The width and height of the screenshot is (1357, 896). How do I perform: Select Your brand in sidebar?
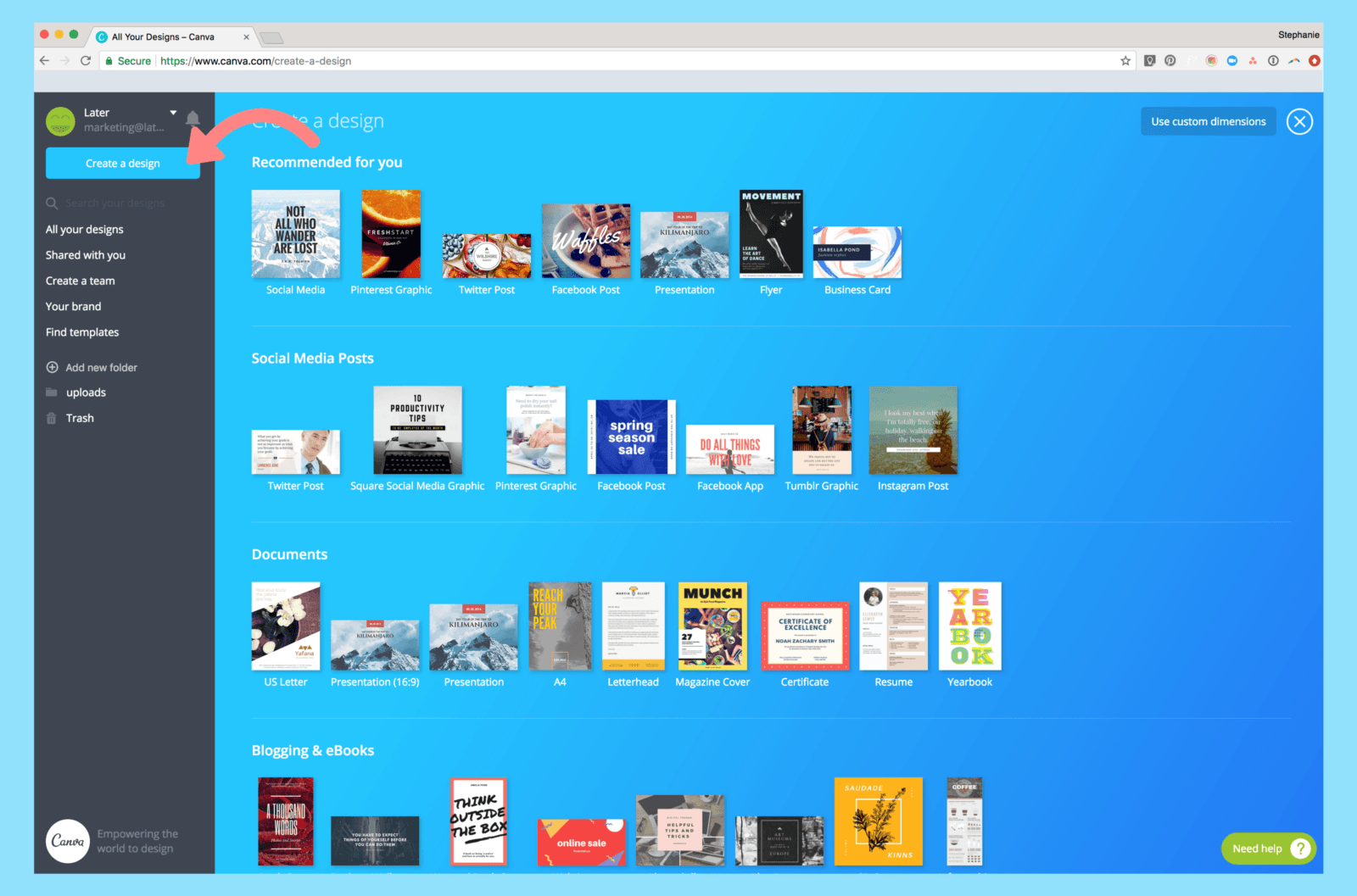[x=73, y=307]
